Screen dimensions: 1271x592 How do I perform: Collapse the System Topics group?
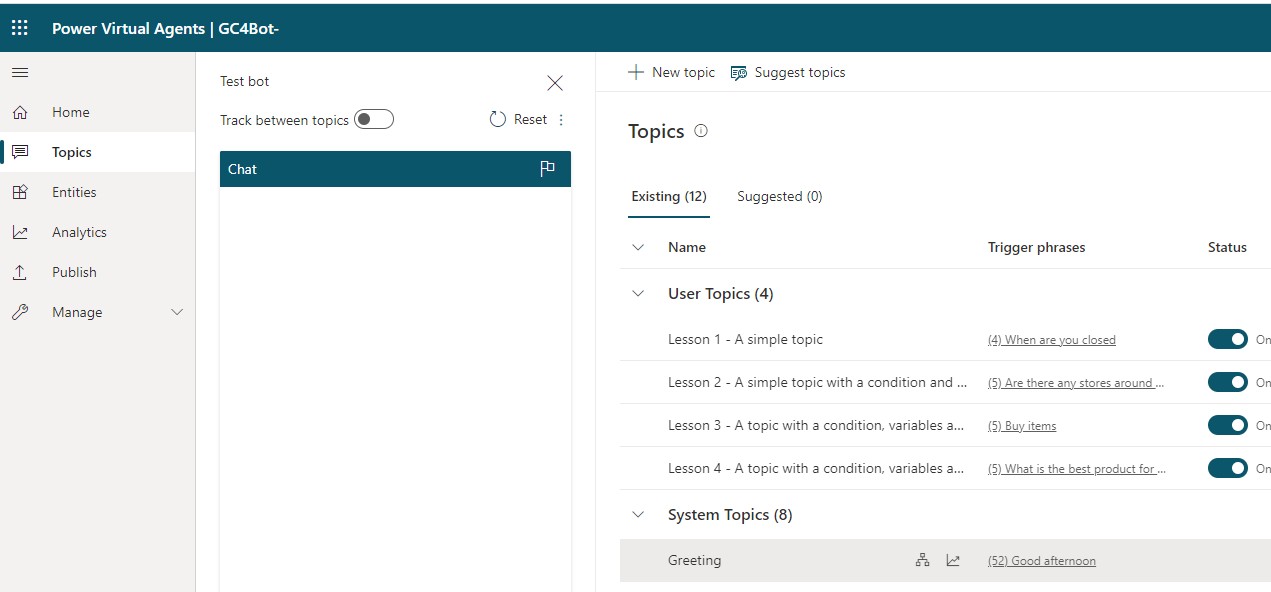pos(638,515)
